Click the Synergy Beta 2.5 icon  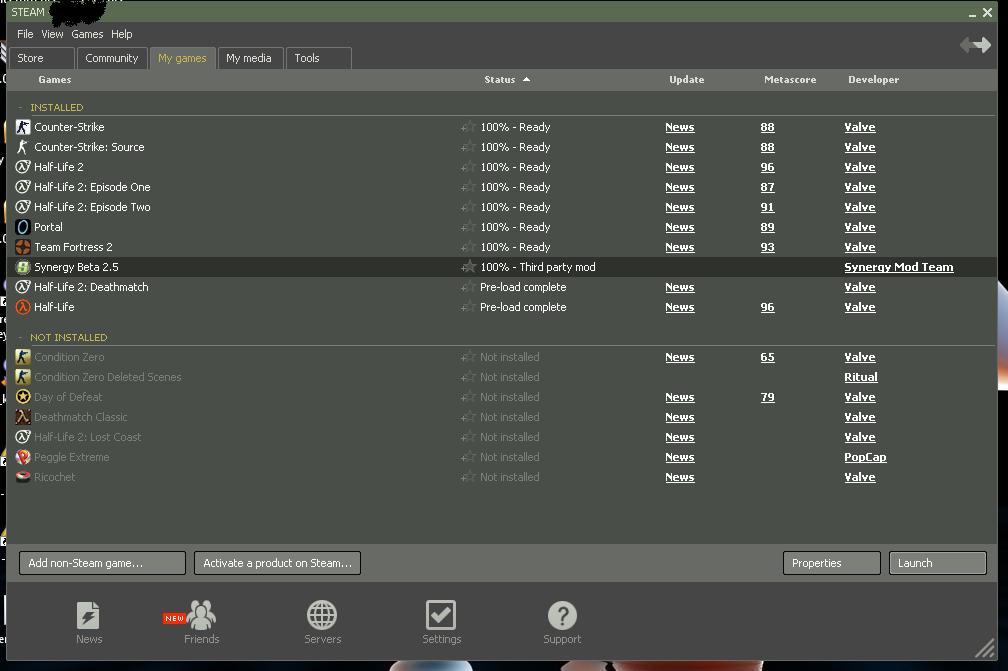(x=22, y=267)
